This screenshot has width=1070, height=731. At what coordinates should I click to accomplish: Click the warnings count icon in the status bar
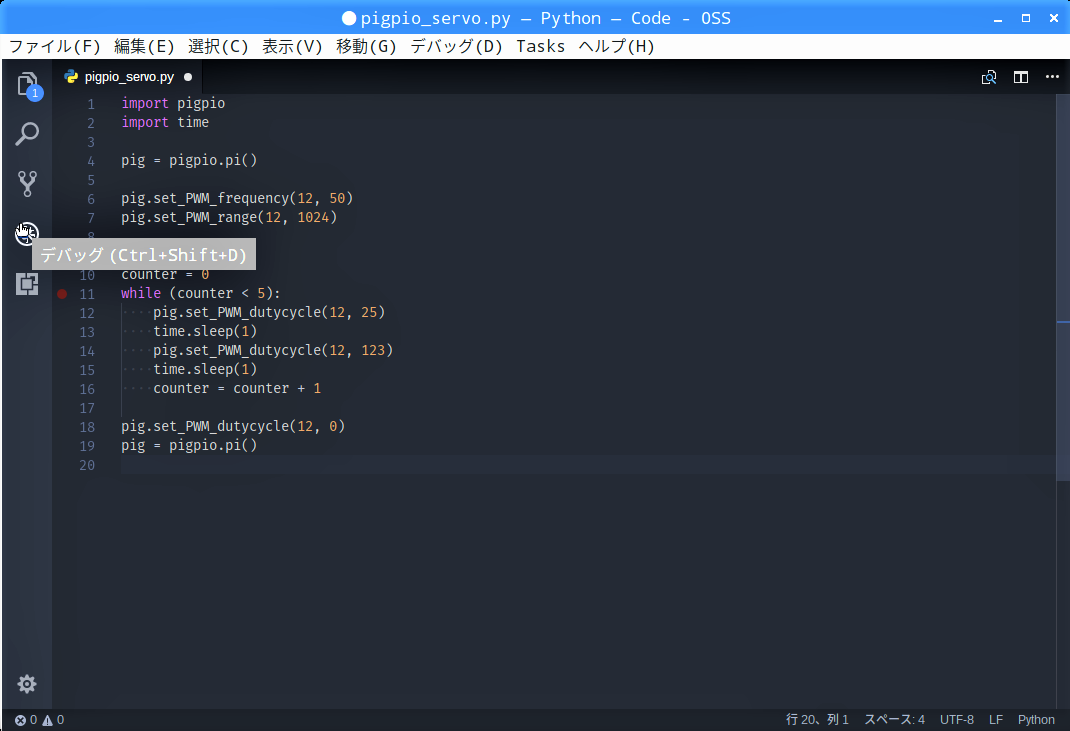[48, 720]
